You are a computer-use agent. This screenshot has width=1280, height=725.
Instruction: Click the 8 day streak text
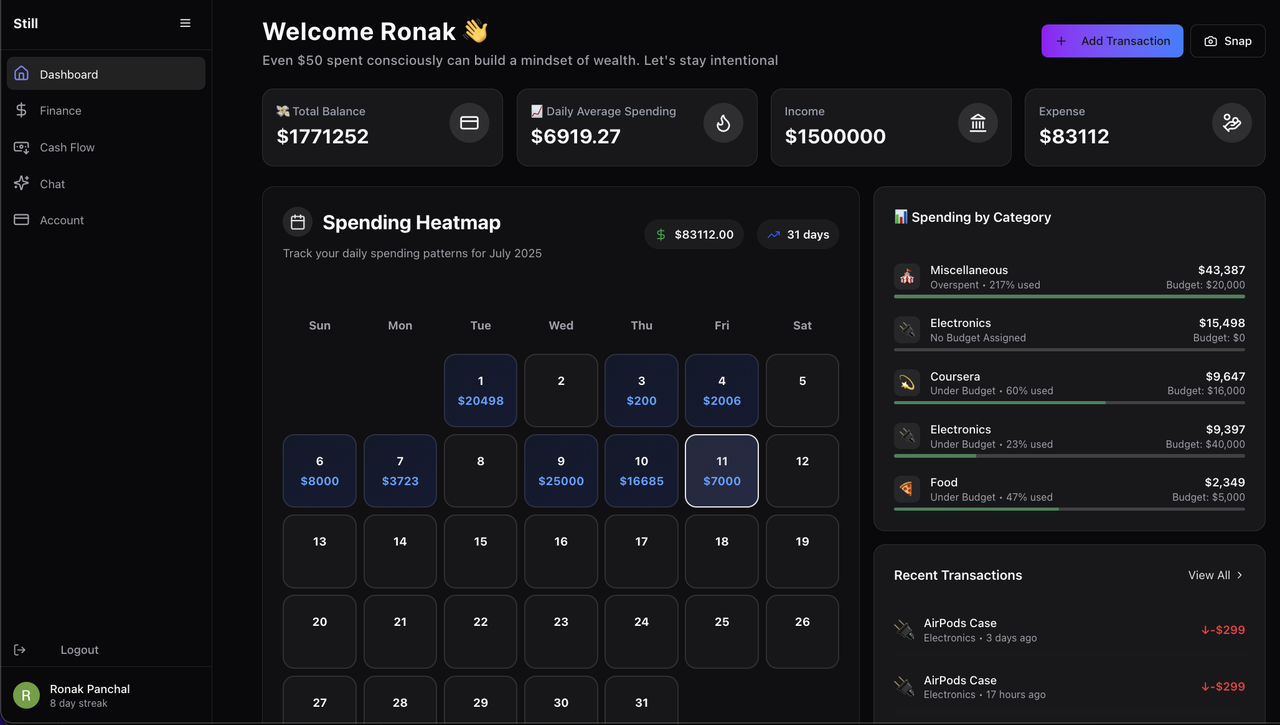[79, 704]
